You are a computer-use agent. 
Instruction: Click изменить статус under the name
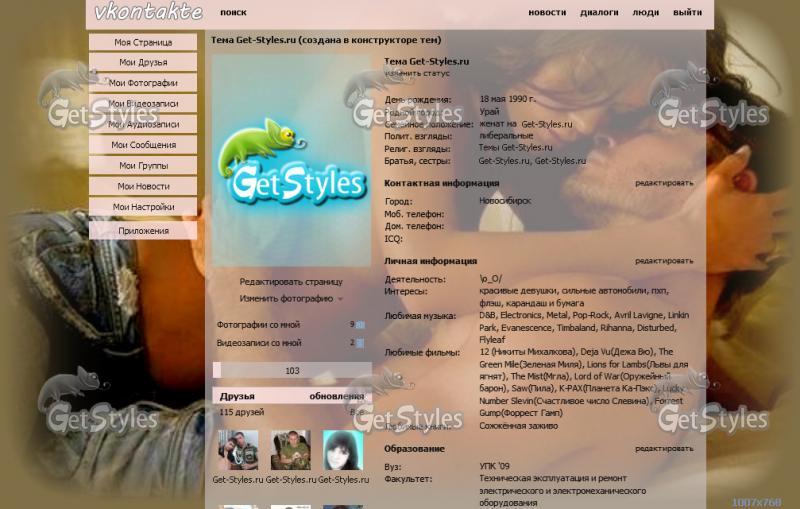click(x=417, y=73)
